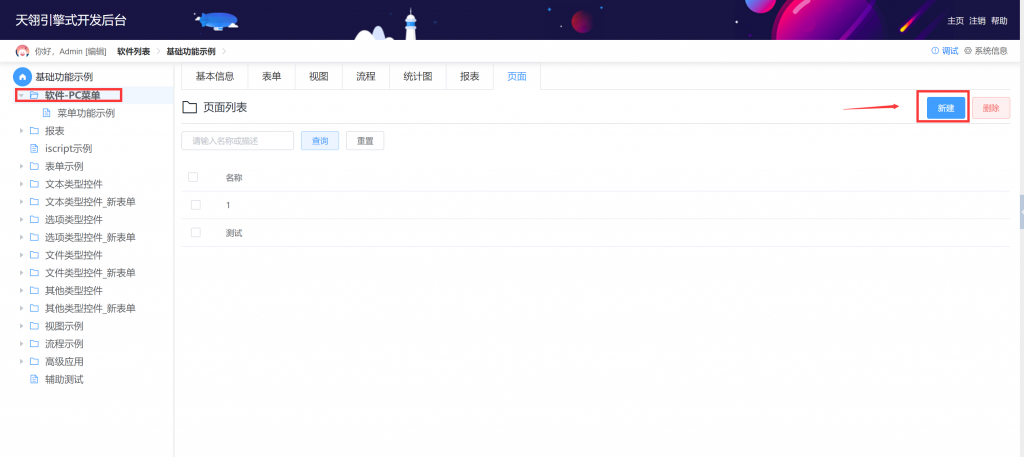Screen dimensions: 1024x457
Task: Collapse the 软件-PC菜单 tree node arrow
Action: pyautogui.click(x=21, y=96)
